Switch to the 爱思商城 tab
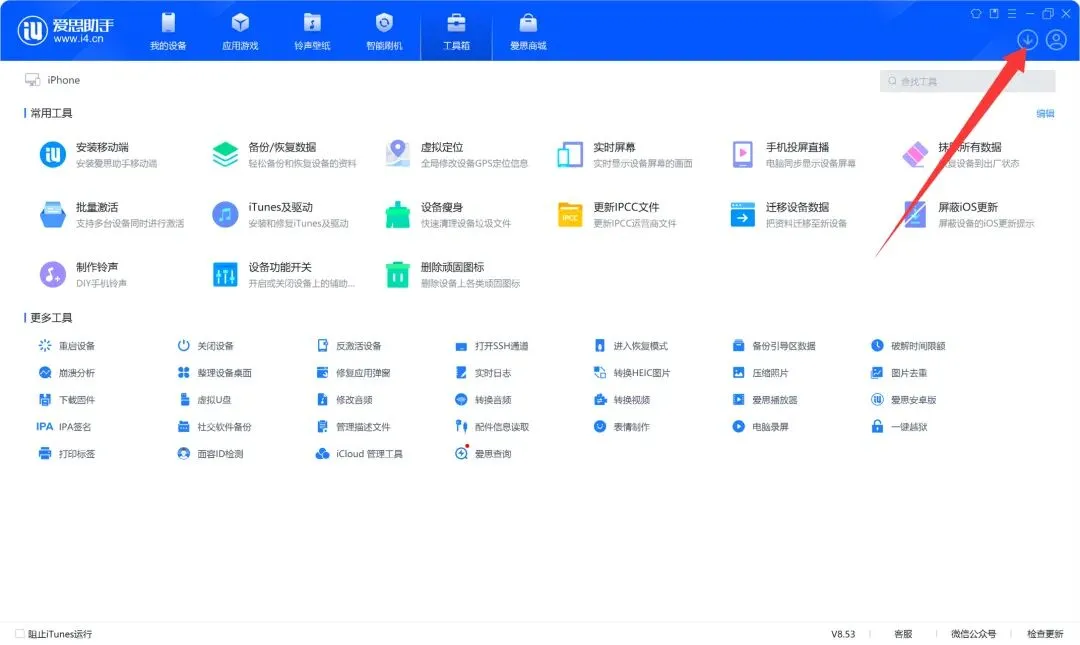Screen dimensions: 1080x645 (528, 31)
